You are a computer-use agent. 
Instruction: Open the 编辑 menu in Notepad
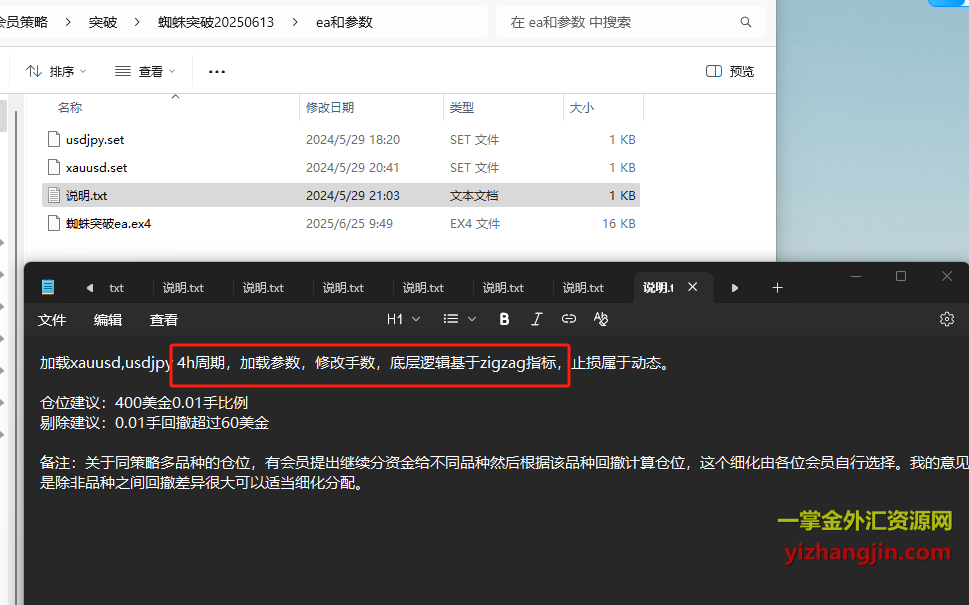[108, 320]
